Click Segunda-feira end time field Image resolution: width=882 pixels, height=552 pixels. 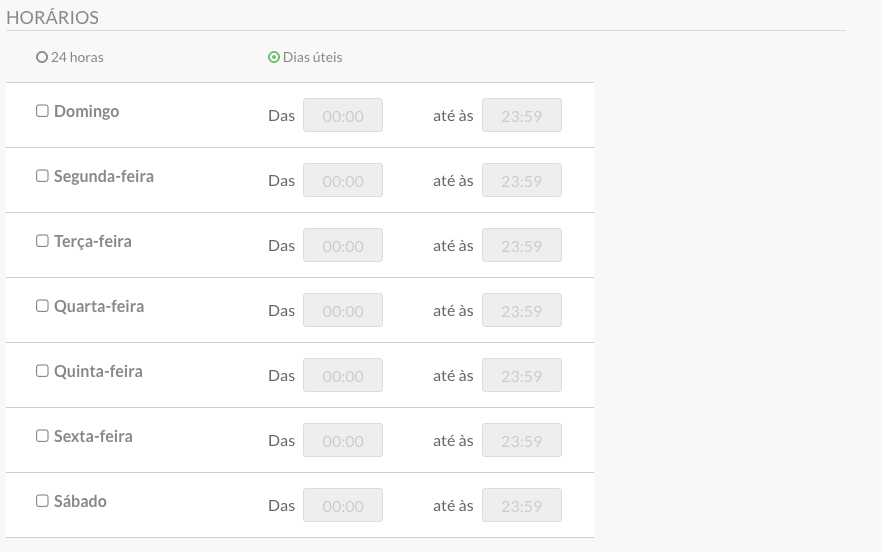521,180
